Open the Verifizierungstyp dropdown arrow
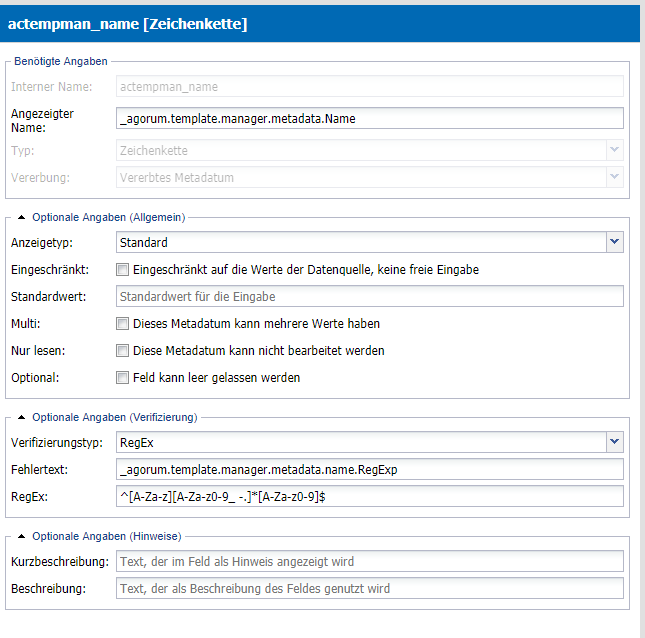Viewport: 645px width, 638px height. point(615,442)
